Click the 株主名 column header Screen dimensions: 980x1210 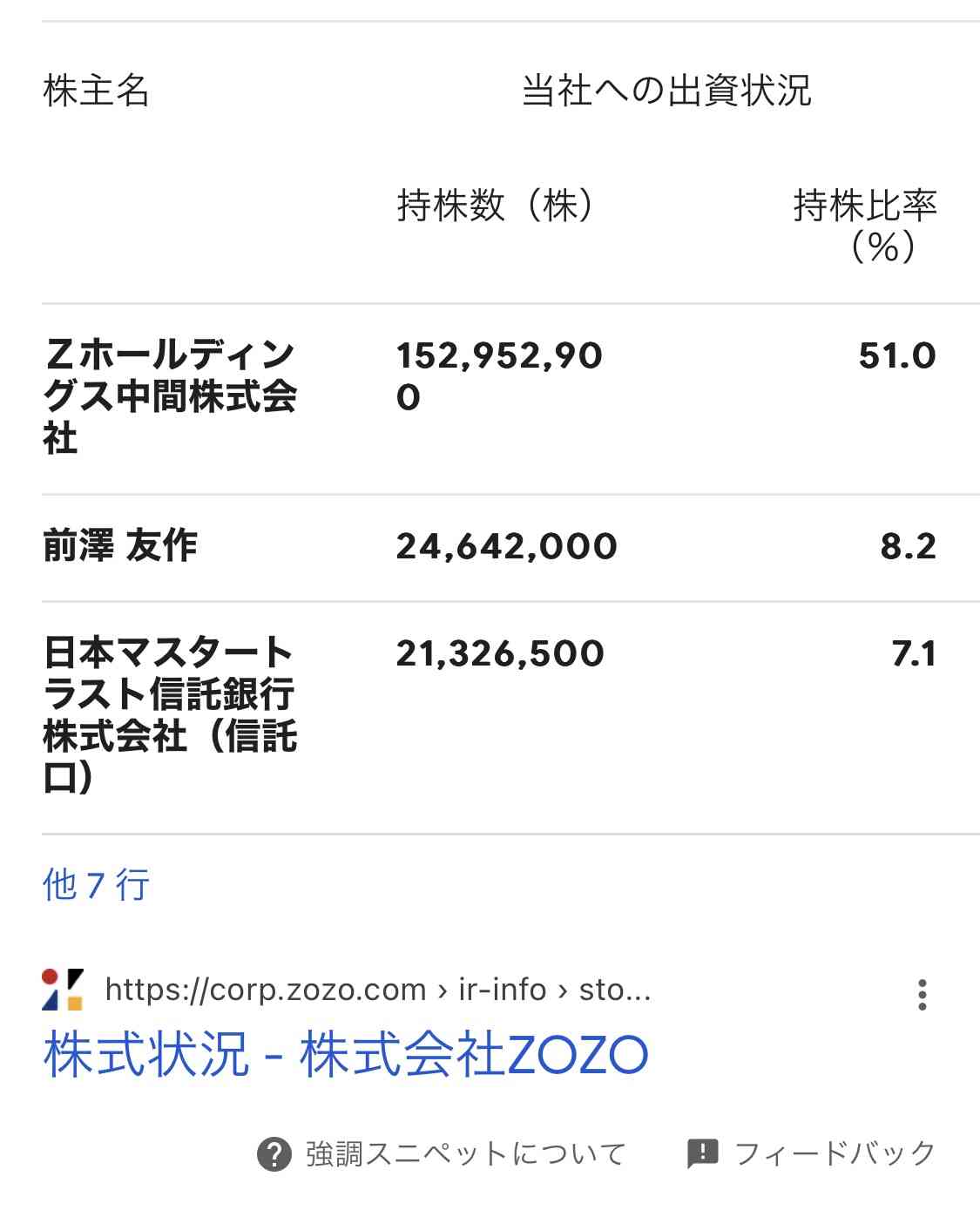(x=96, y=91)
